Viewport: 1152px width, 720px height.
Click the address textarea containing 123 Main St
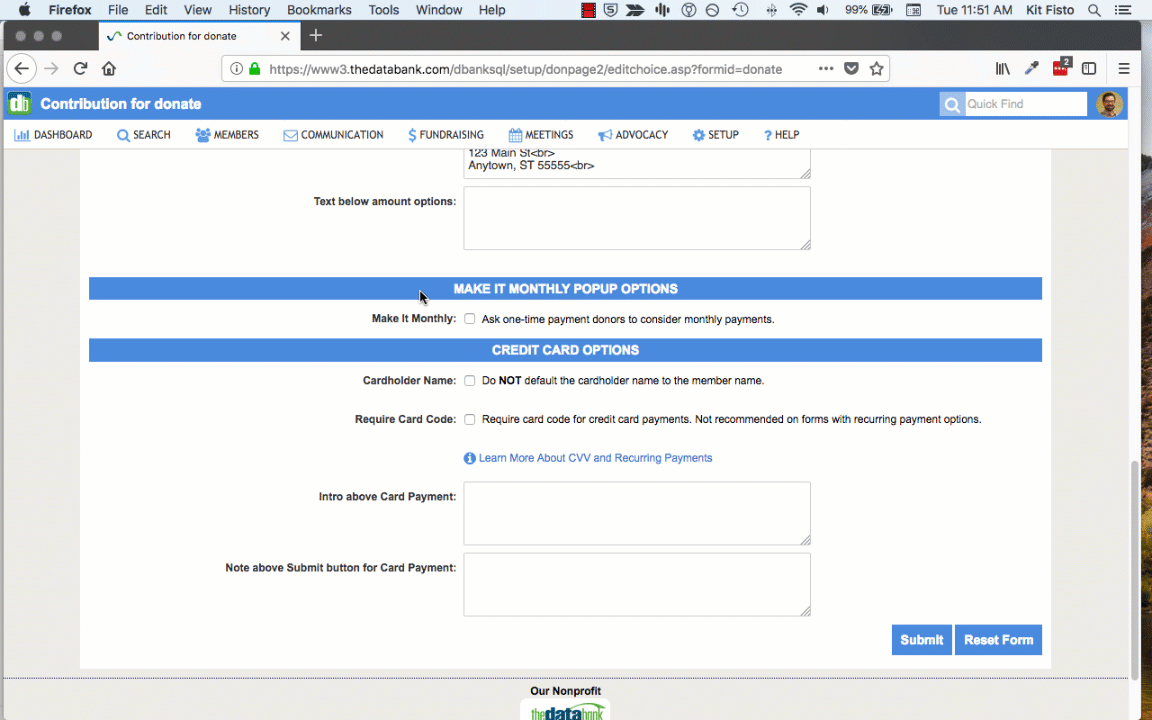(637, 163)
